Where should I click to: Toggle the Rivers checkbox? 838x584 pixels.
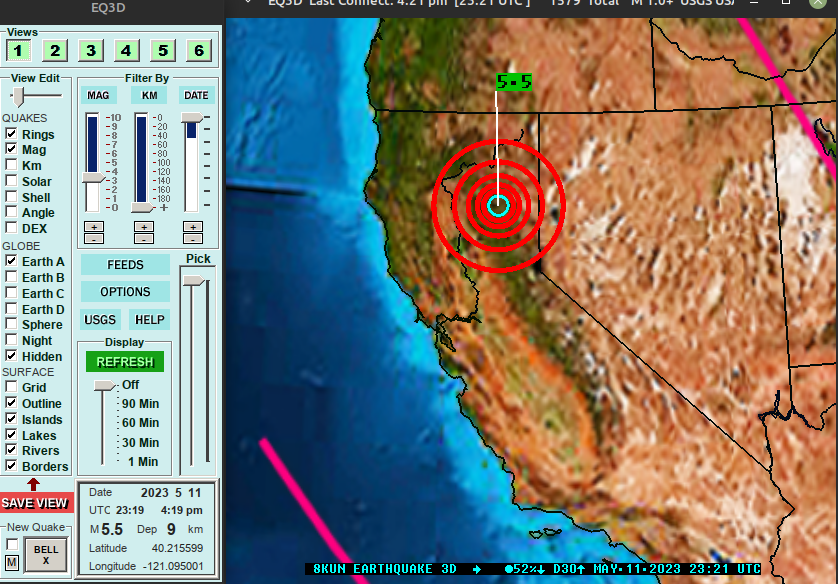pos(11,450)
